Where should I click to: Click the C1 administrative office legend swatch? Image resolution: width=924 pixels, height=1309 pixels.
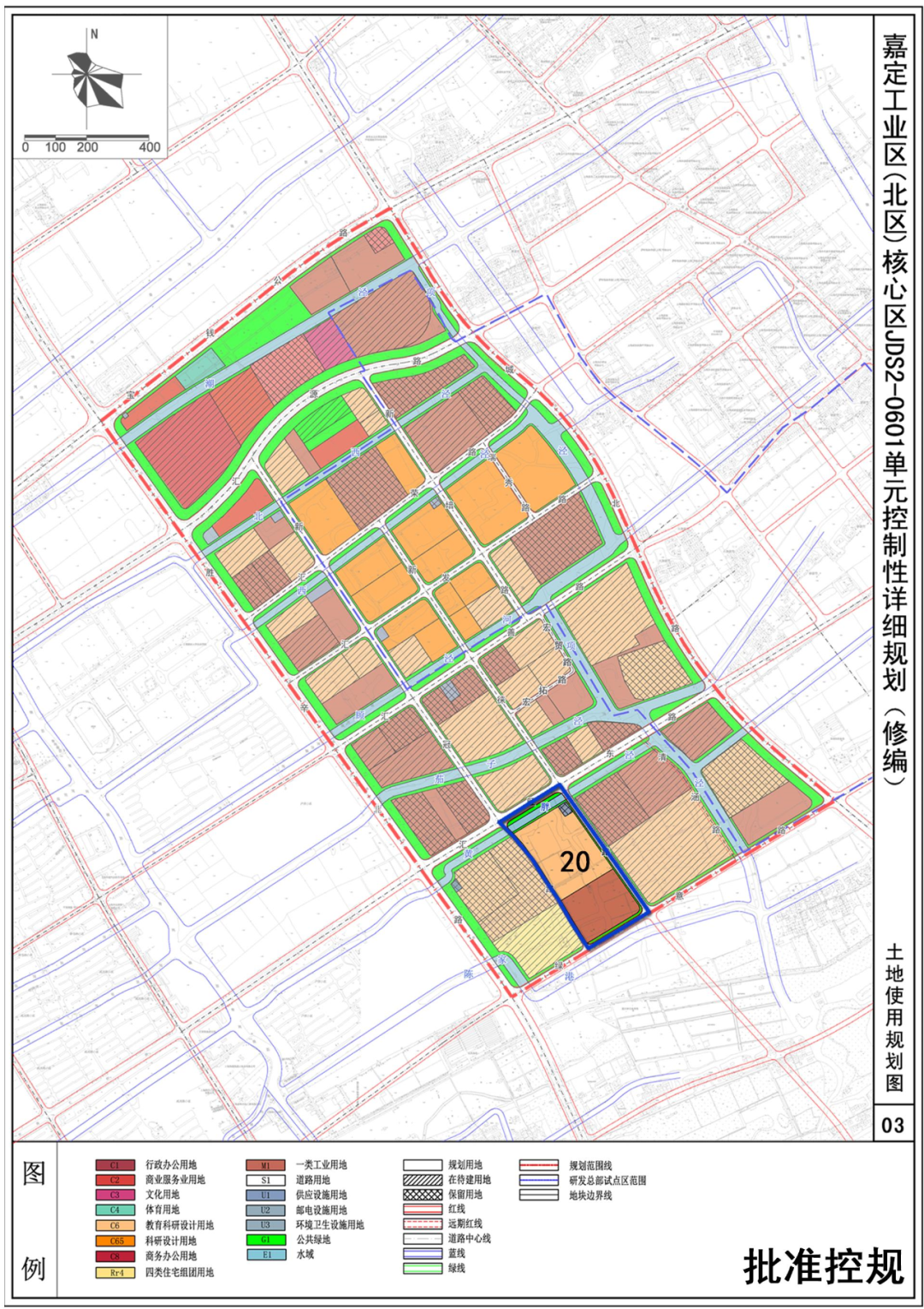tap(115, 1165)
